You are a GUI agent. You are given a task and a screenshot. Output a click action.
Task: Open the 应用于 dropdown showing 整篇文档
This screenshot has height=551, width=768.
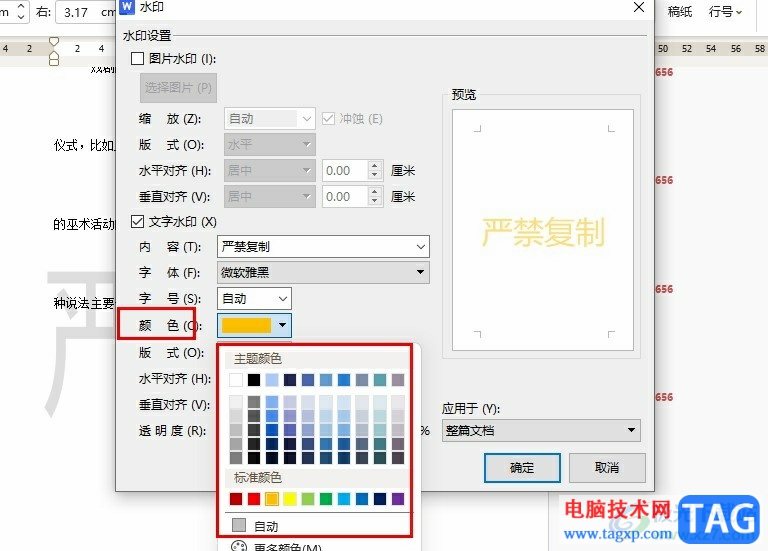coord(541,431)
